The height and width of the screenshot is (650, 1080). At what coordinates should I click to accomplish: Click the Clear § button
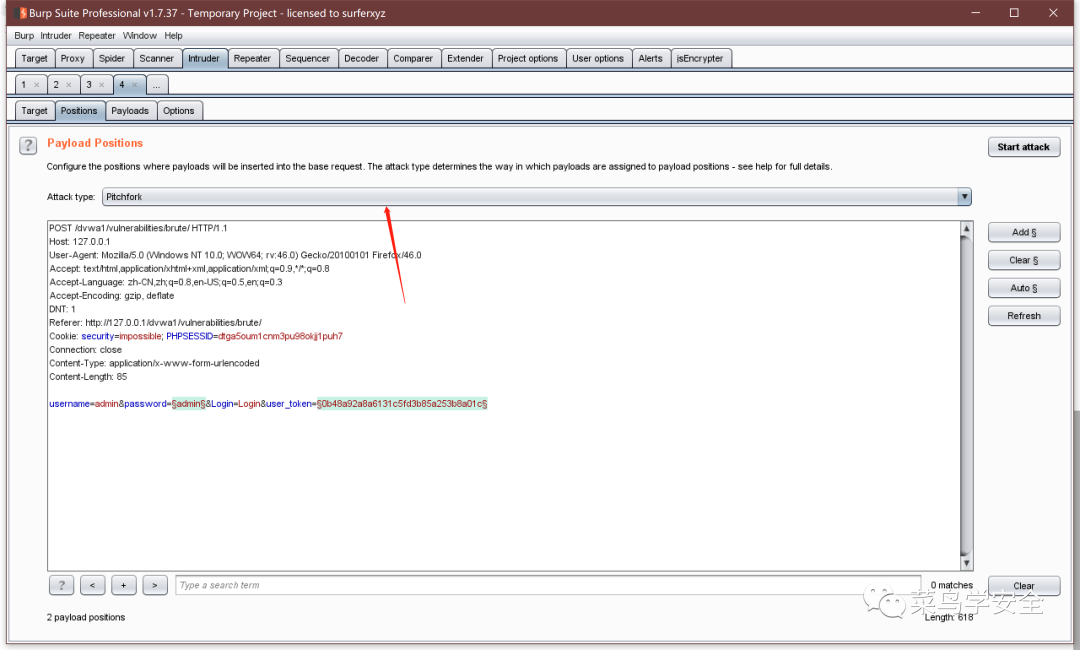(1024, 260)
